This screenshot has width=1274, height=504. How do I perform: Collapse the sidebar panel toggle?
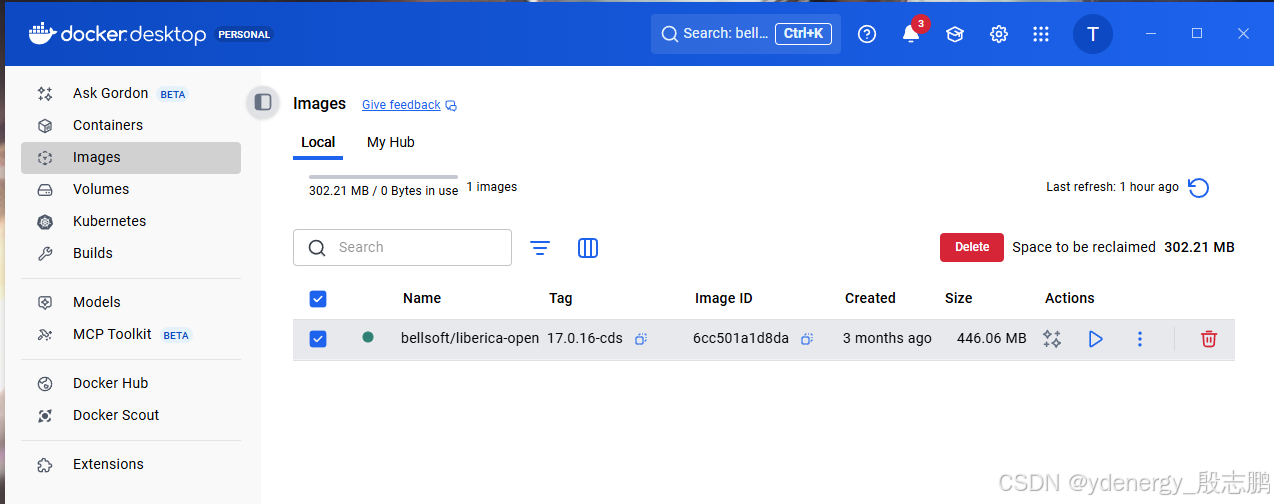[263, 102]
